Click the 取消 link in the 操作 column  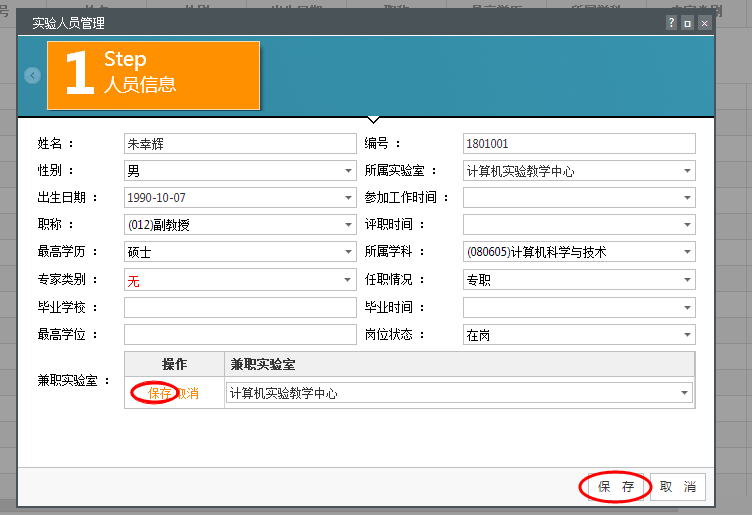(x=187, y=393)
